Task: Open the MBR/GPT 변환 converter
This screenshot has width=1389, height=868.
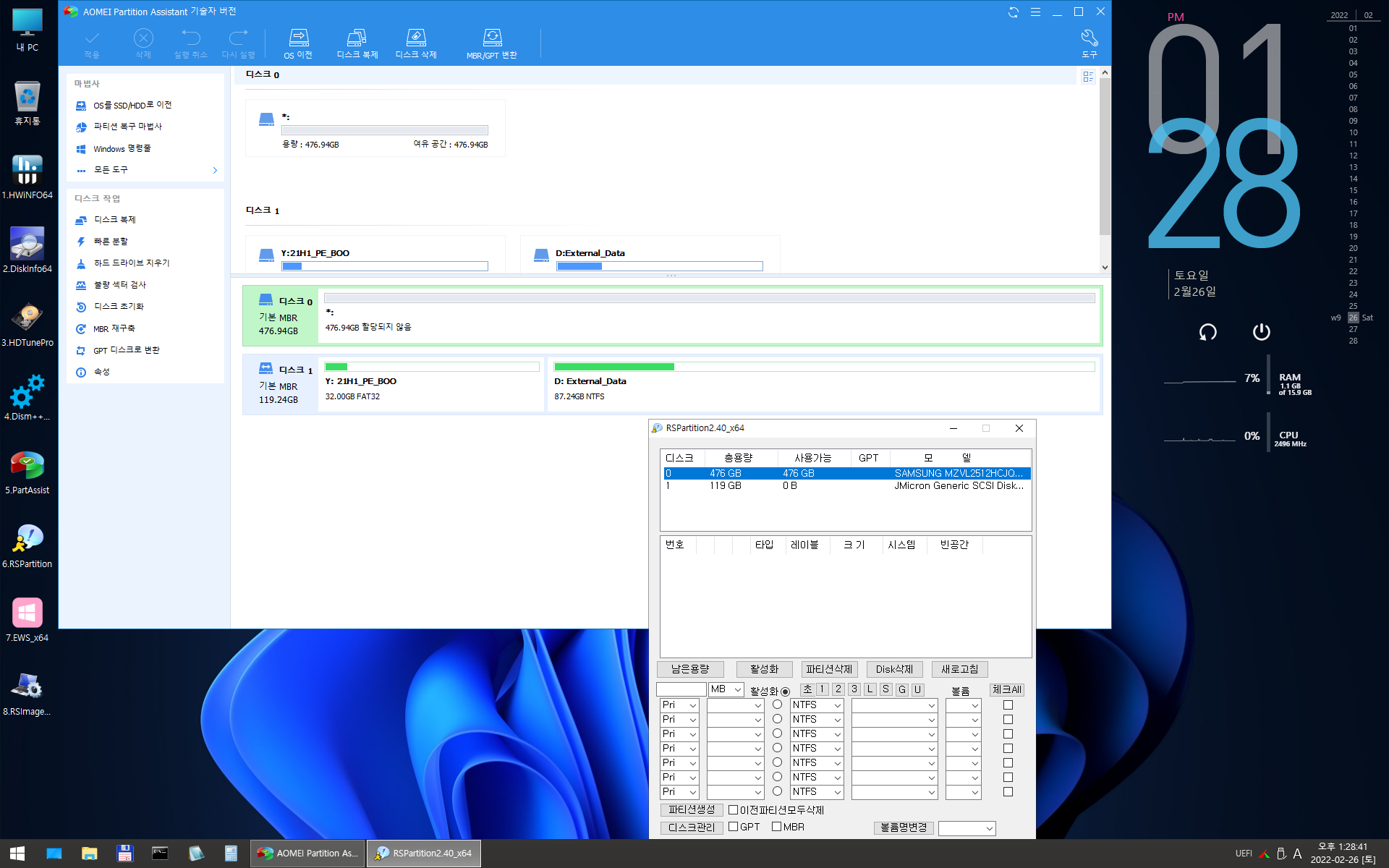Action: point(492,43)
